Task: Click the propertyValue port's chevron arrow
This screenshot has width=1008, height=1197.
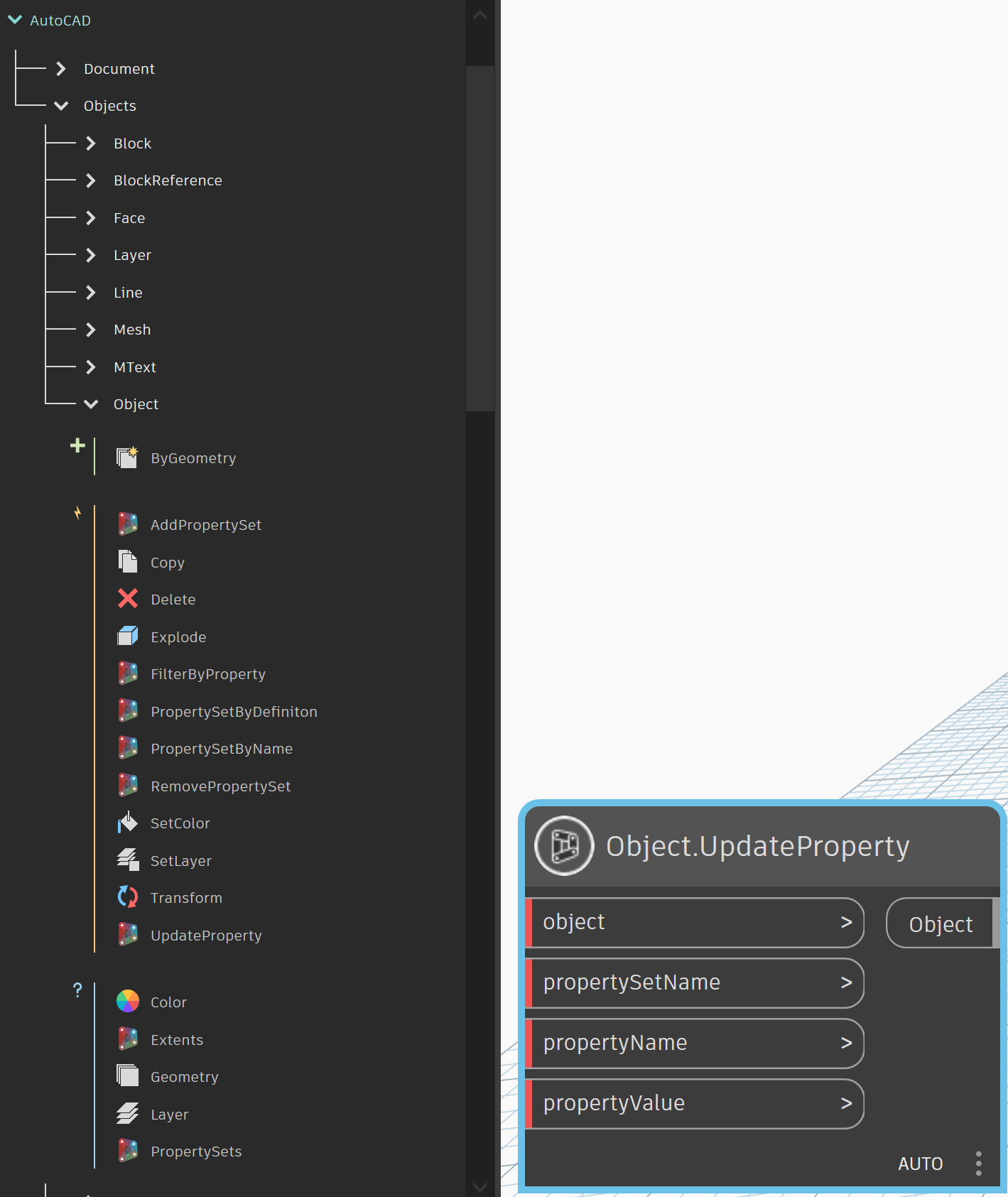Action: (846, 1103)
